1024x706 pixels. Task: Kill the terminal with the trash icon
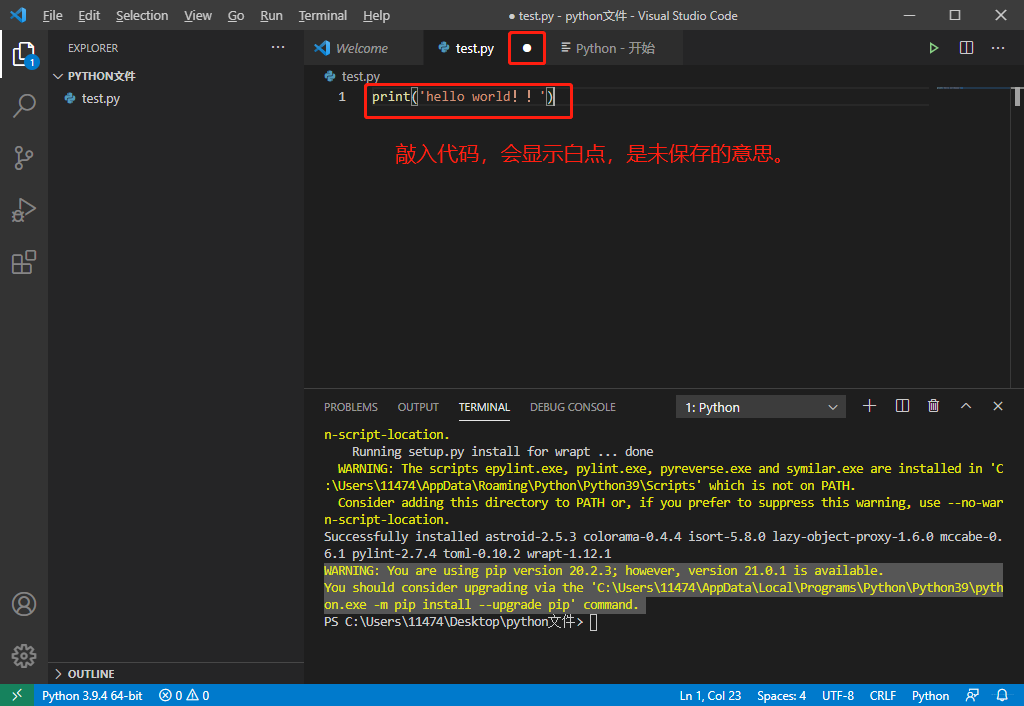tap(933, 406)
